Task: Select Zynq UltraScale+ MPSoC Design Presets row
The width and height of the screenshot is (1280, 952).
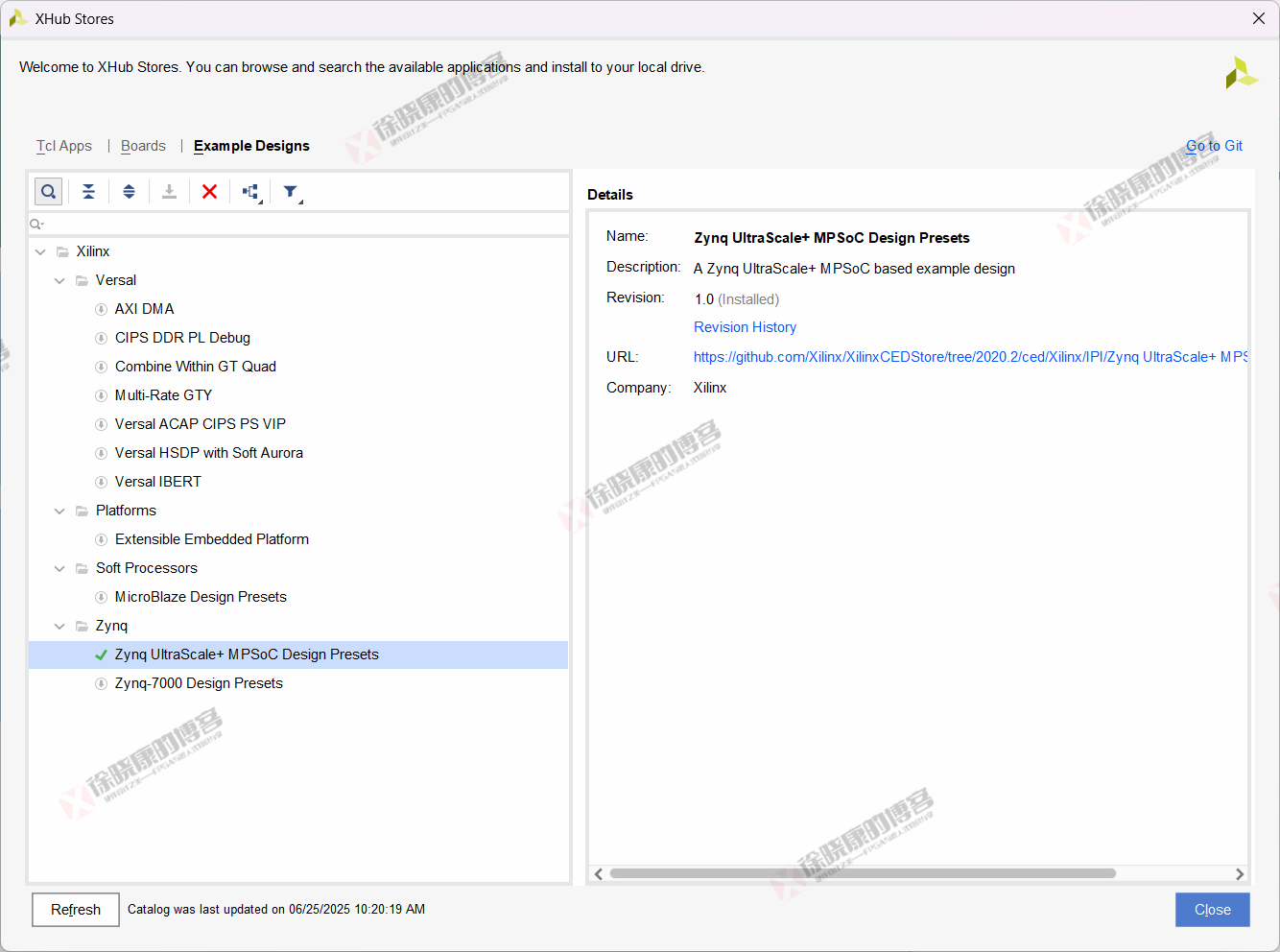Action: click(298, 654)
